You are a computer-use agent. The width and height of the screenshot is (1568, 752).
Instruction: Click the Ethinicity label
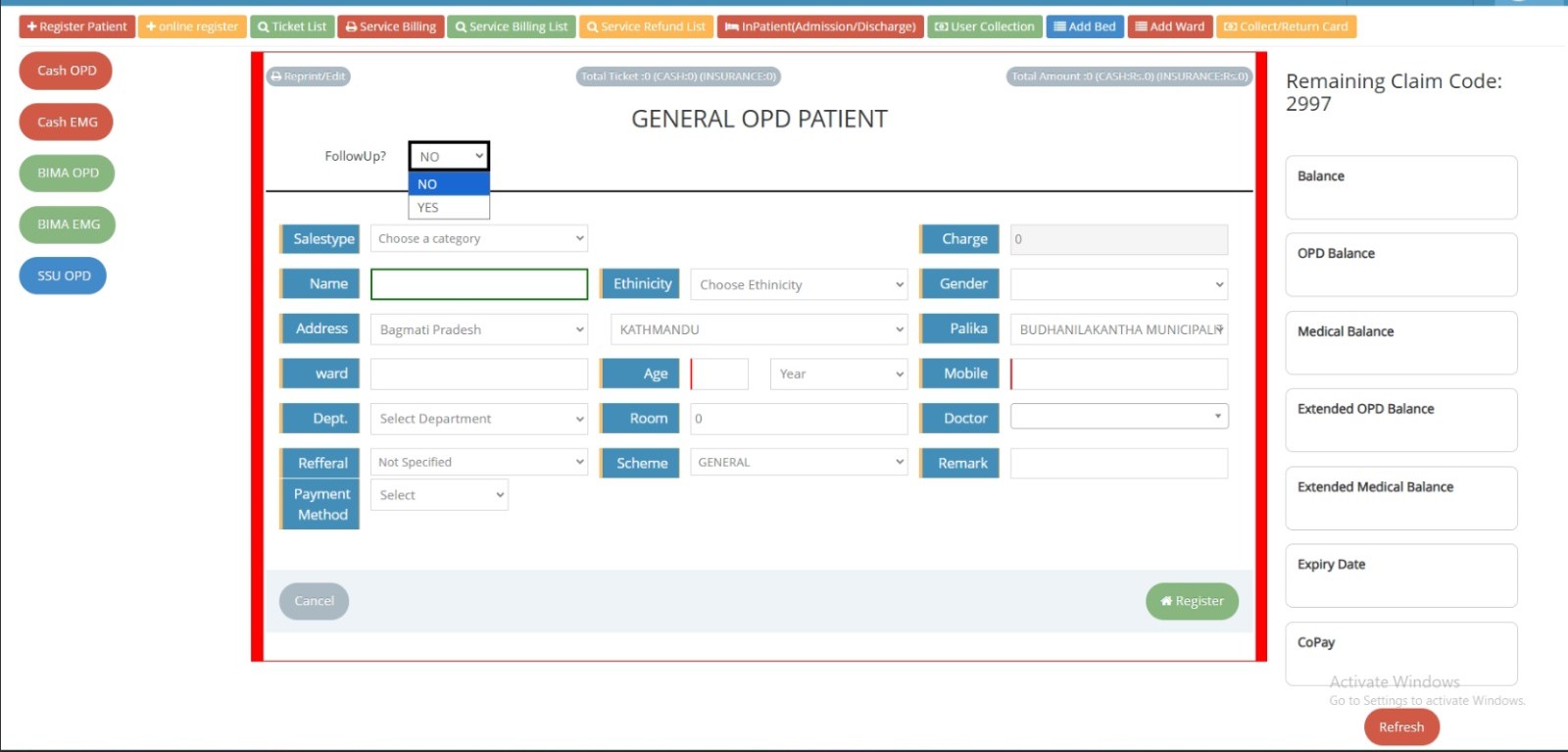pyautogui.click(x=641, y=283)
